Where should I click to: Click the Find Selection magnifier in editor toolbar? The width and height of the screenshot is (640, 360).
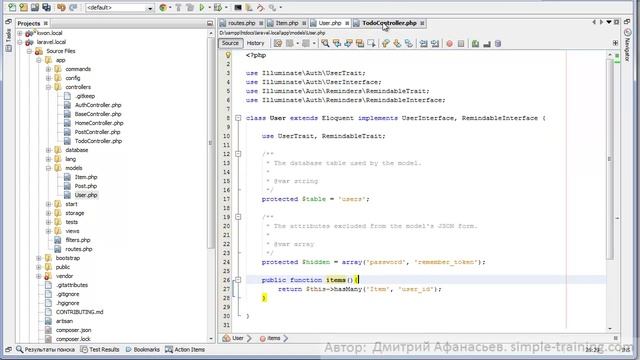(325, 43)
